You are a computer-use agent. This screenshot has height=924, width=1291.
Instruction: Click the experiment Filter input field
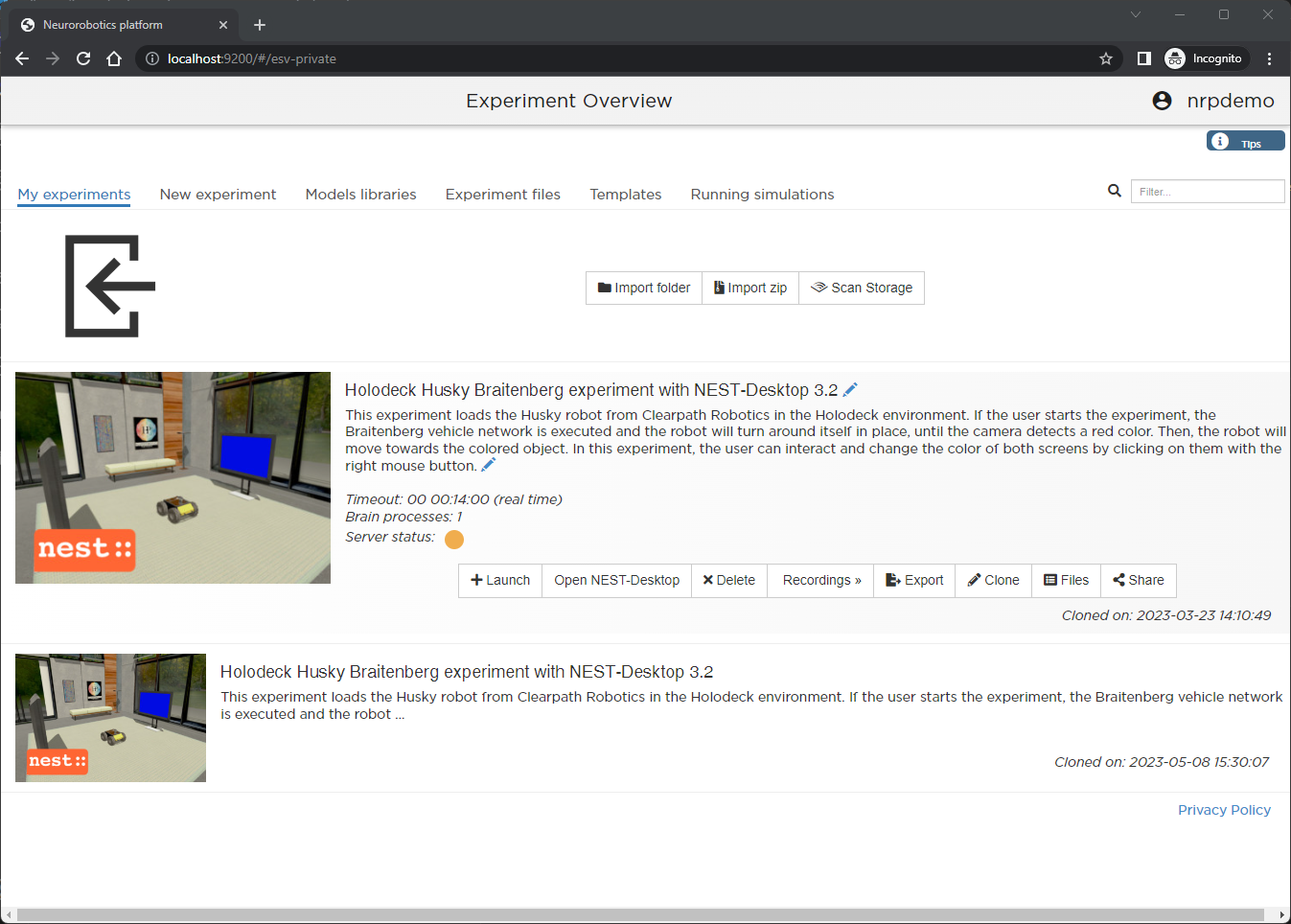[1207, 192]
